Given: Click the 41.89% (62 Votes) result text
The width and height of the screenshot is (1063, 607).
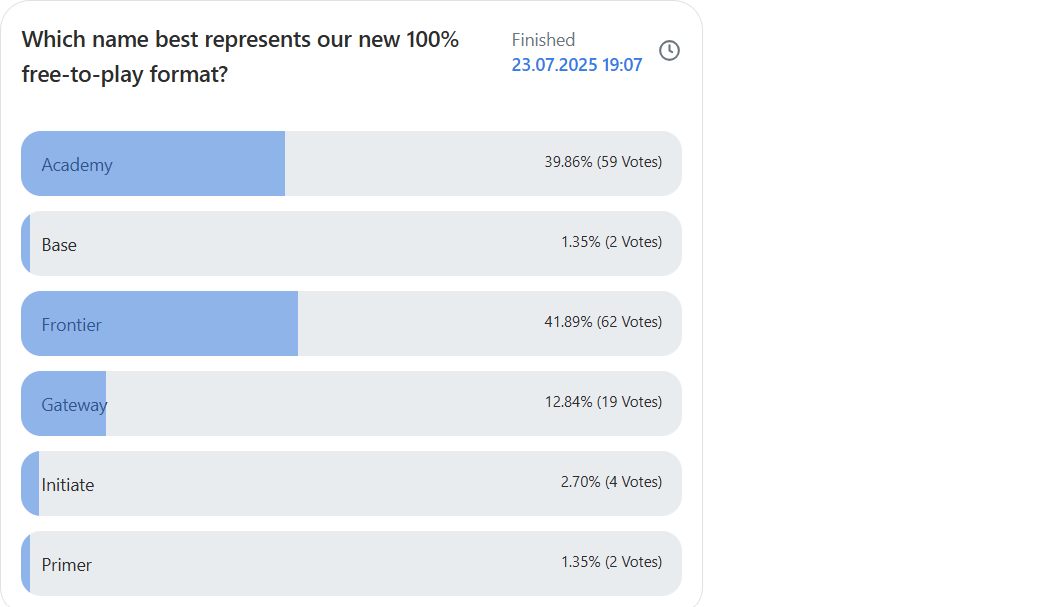Looking at the screenshot, I should [x=603, y=322].
